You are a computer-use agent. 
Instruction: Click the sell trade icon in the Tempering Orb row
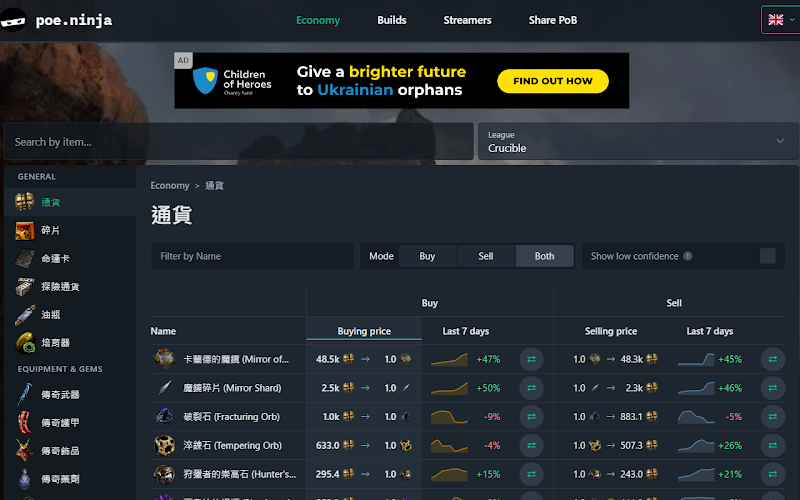(x=772, y=445)
